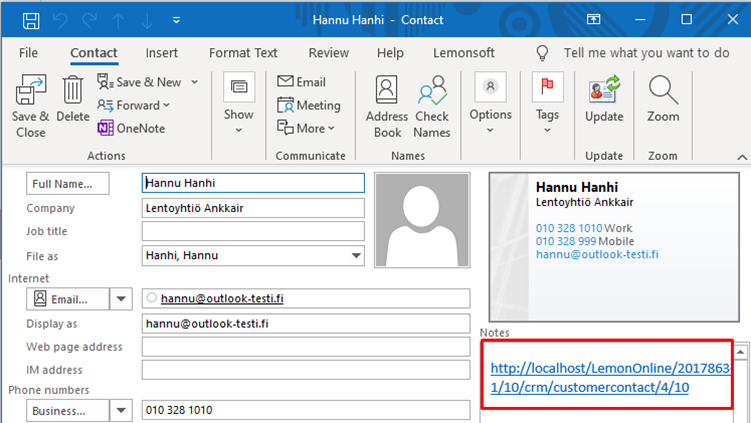Go to the next item arrow
This screenshot has height=423, width=751.
147,21
